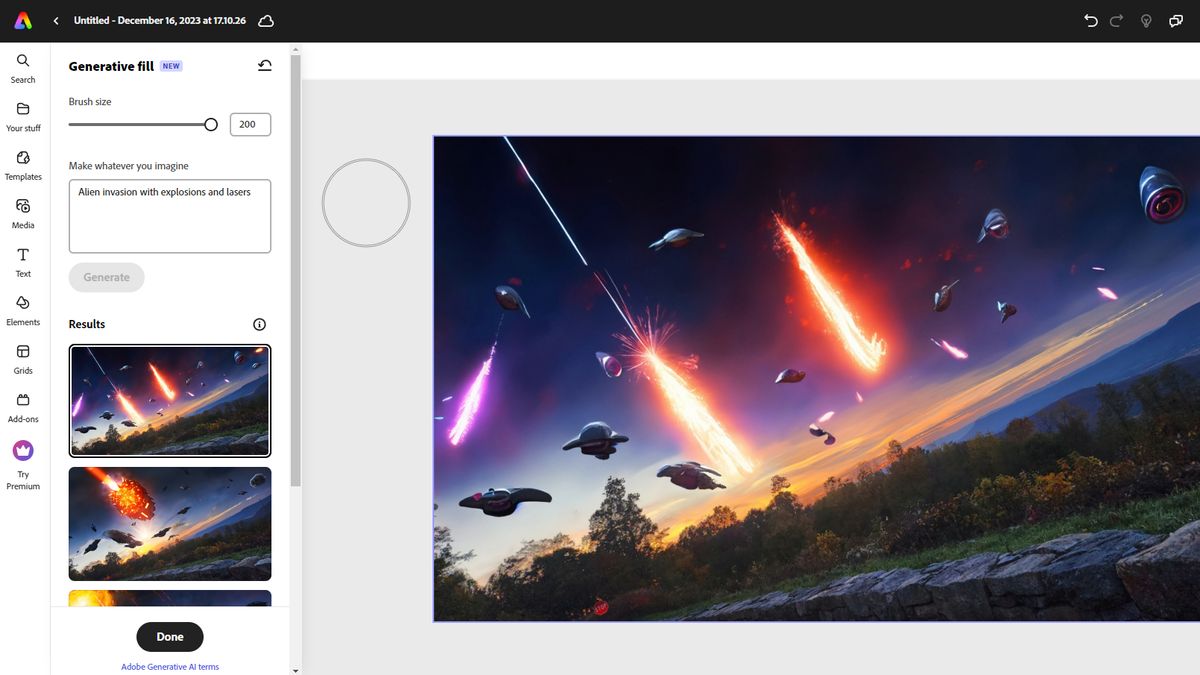Open Adobe Generative AI terms
1200x675 pixels.
tap(169, 666)
